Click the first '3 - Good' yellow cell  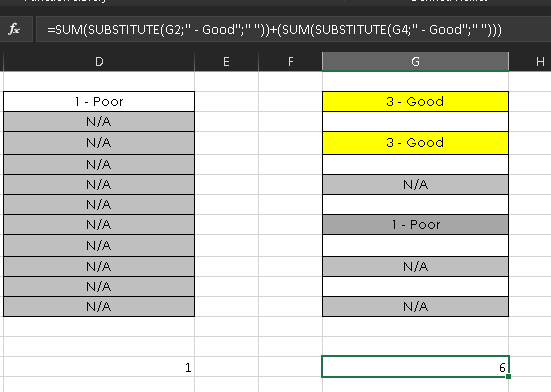tap(415, 102)
